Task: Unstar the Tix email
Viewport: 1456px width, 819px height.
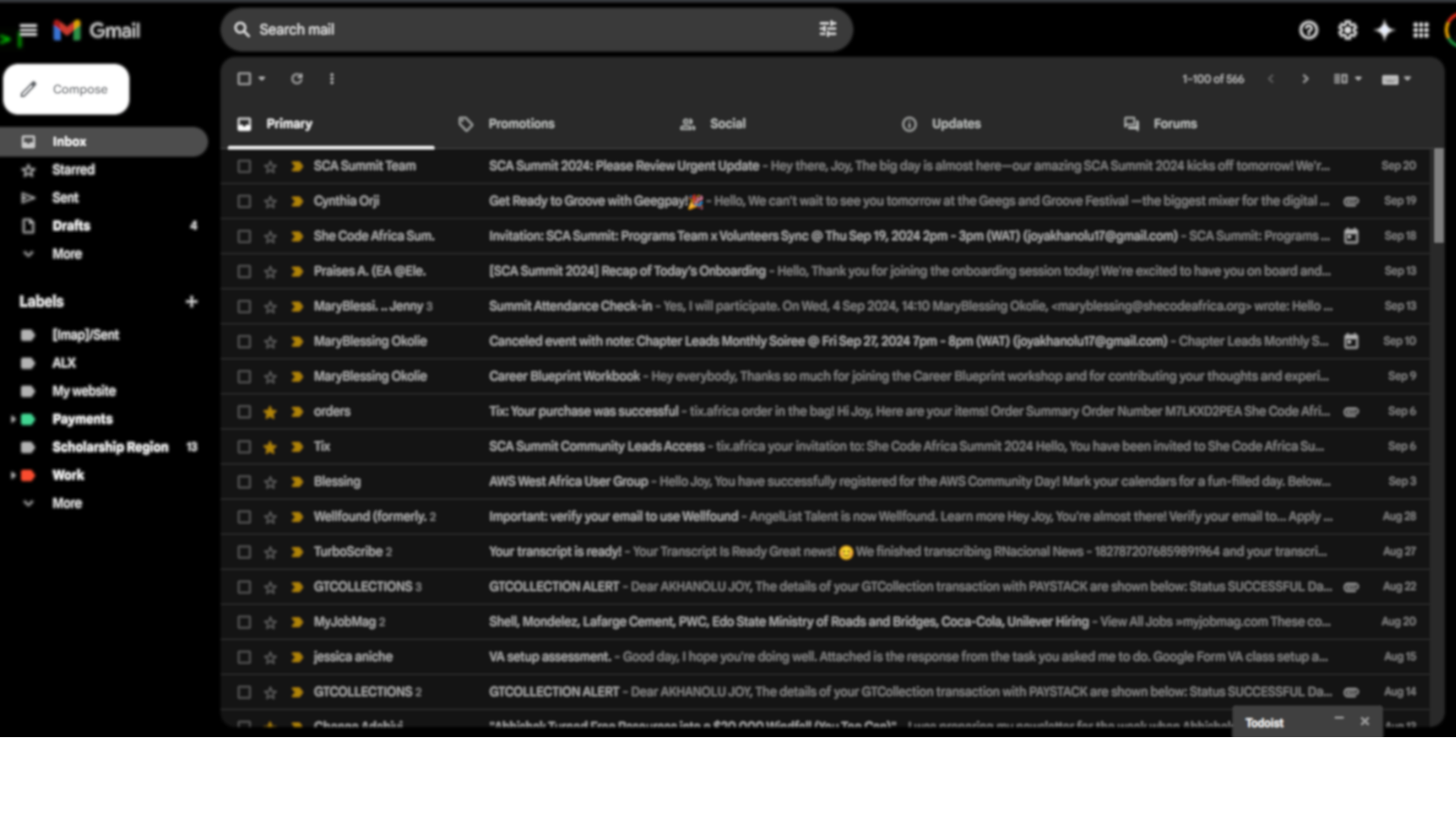Action: [x=270, y=447]
